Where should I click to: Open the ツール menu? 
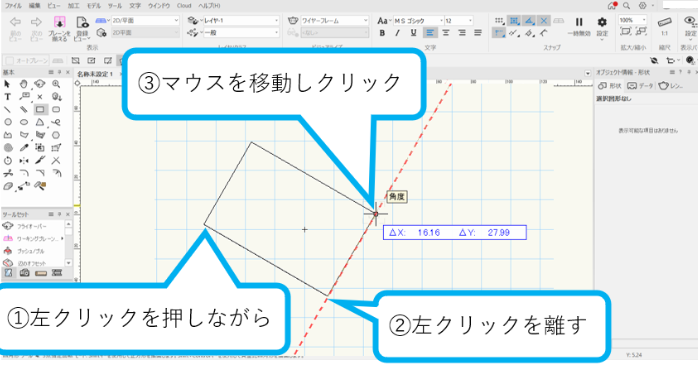(x=114, y=6)
